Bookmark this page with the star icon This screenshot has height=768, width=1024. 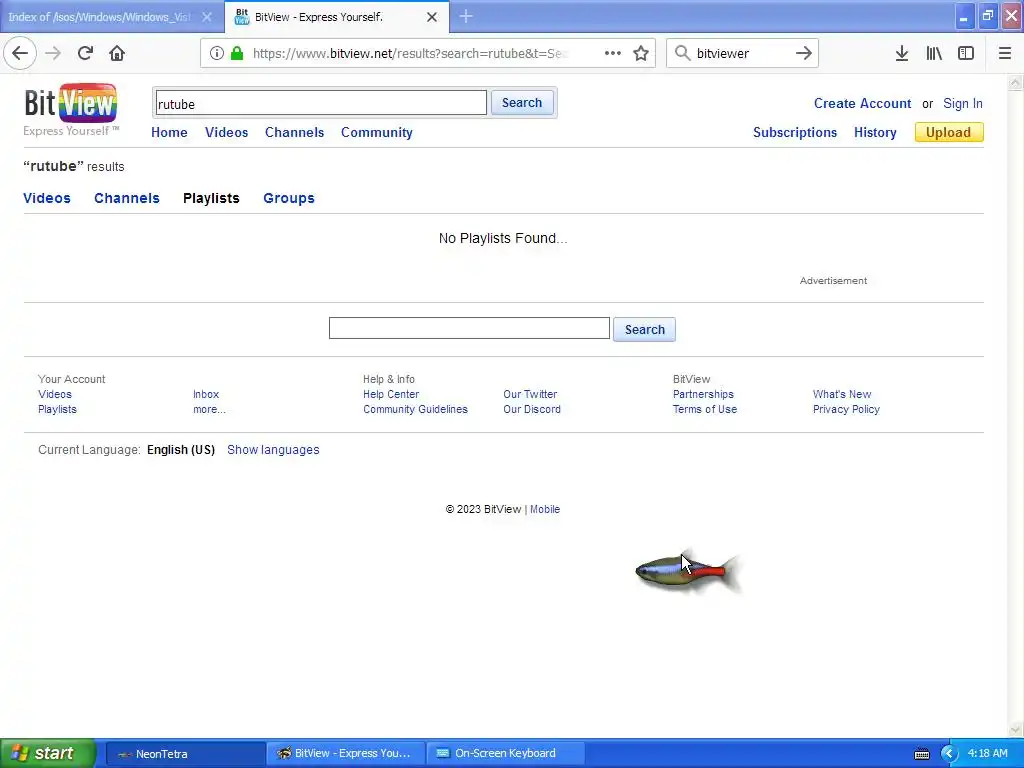coord(641,54)
